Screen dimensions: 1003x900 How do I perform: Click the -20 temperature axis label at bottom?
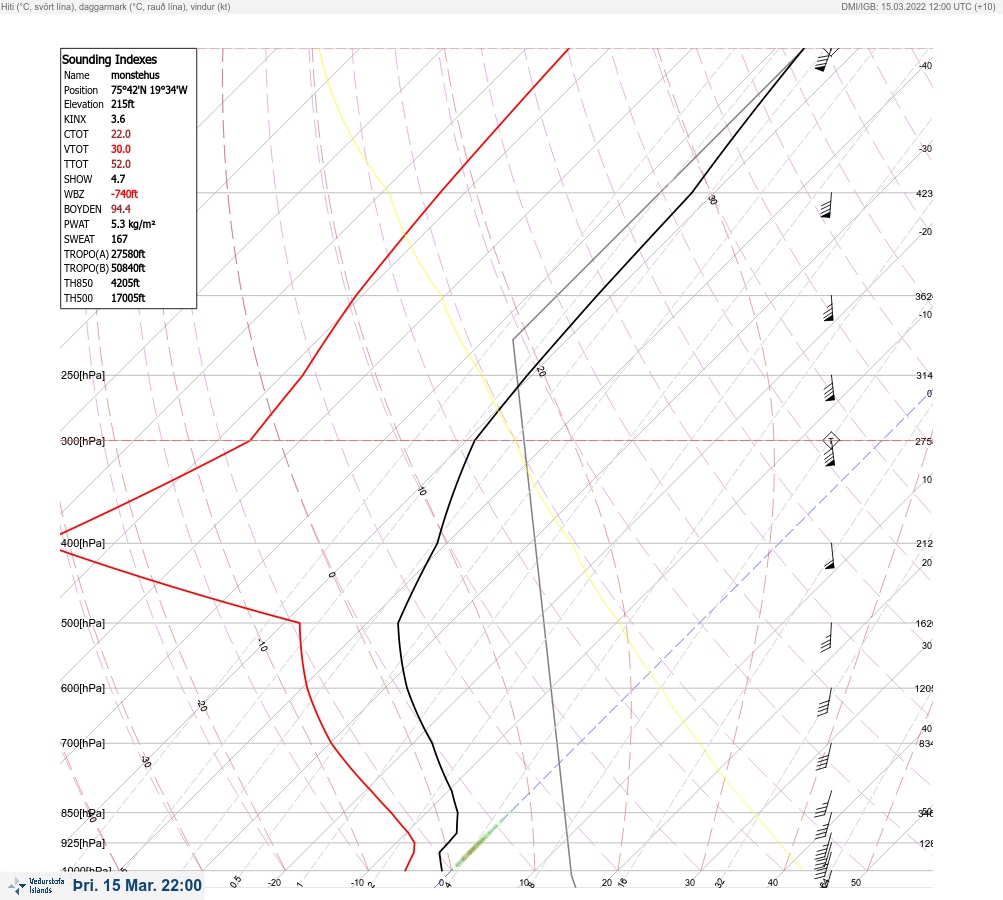click(274, 883)
